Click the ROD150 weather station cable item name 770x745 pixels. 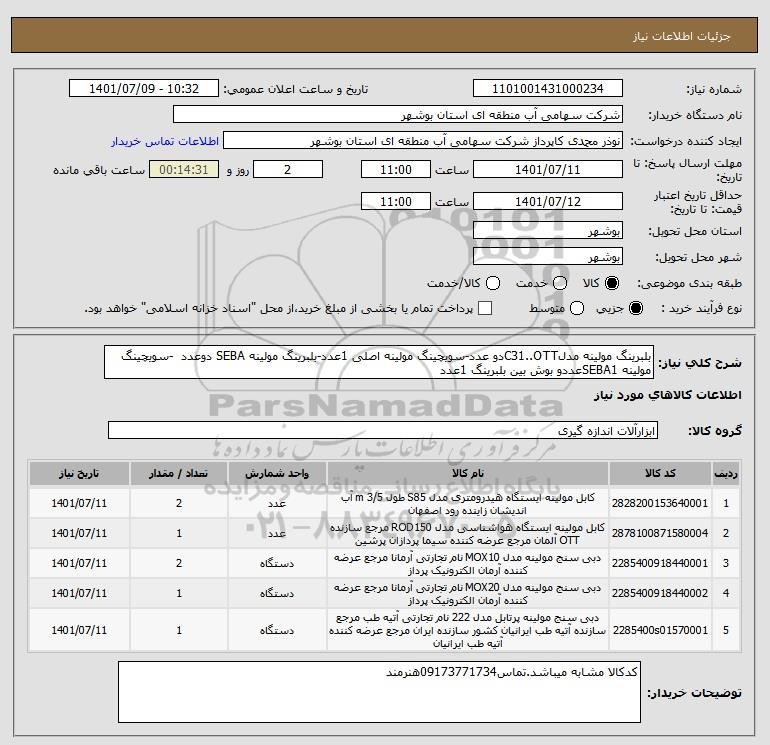(x=468, y=534)
